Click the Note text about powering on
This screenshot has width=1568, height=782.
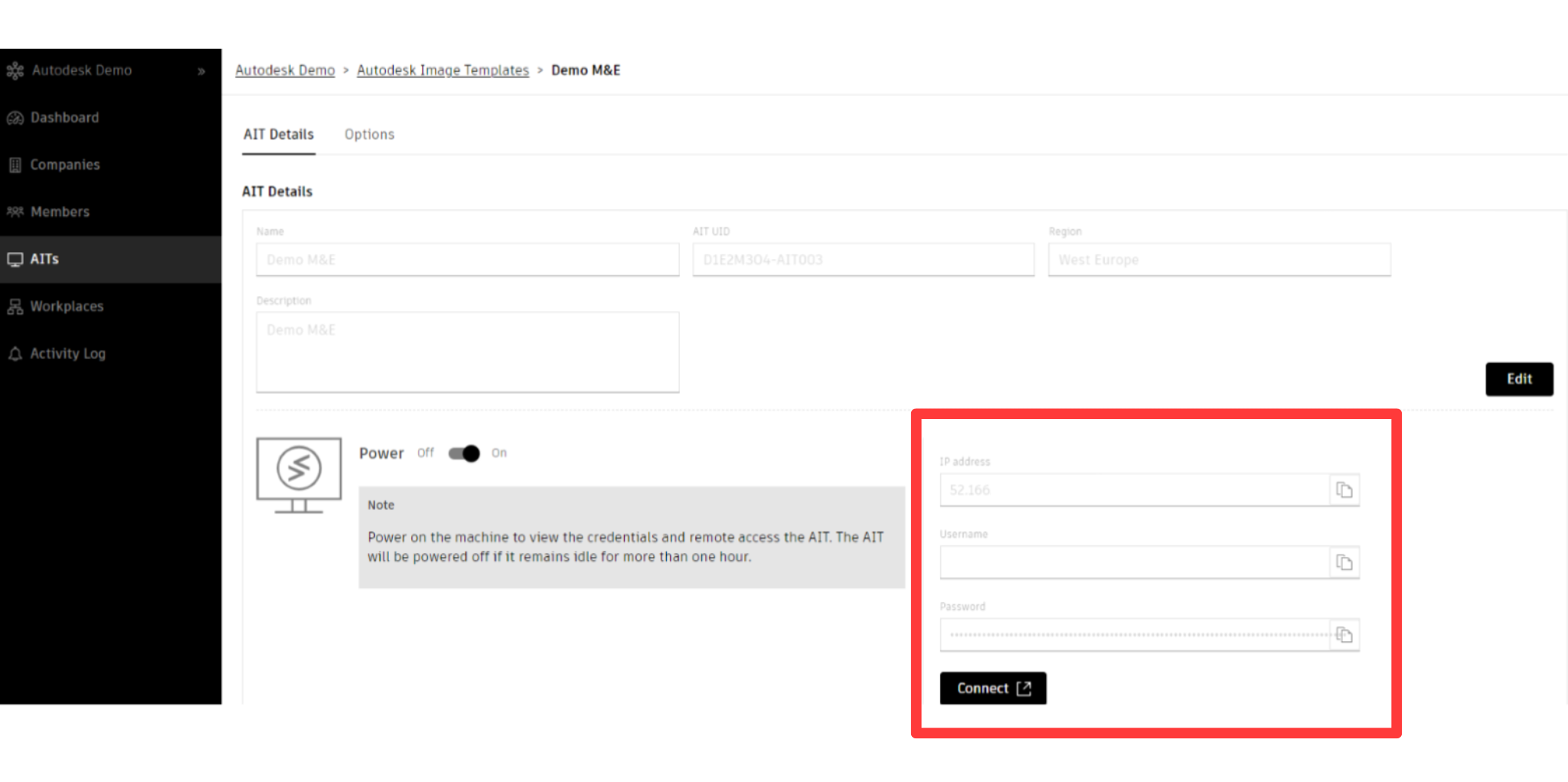[626, 547]
